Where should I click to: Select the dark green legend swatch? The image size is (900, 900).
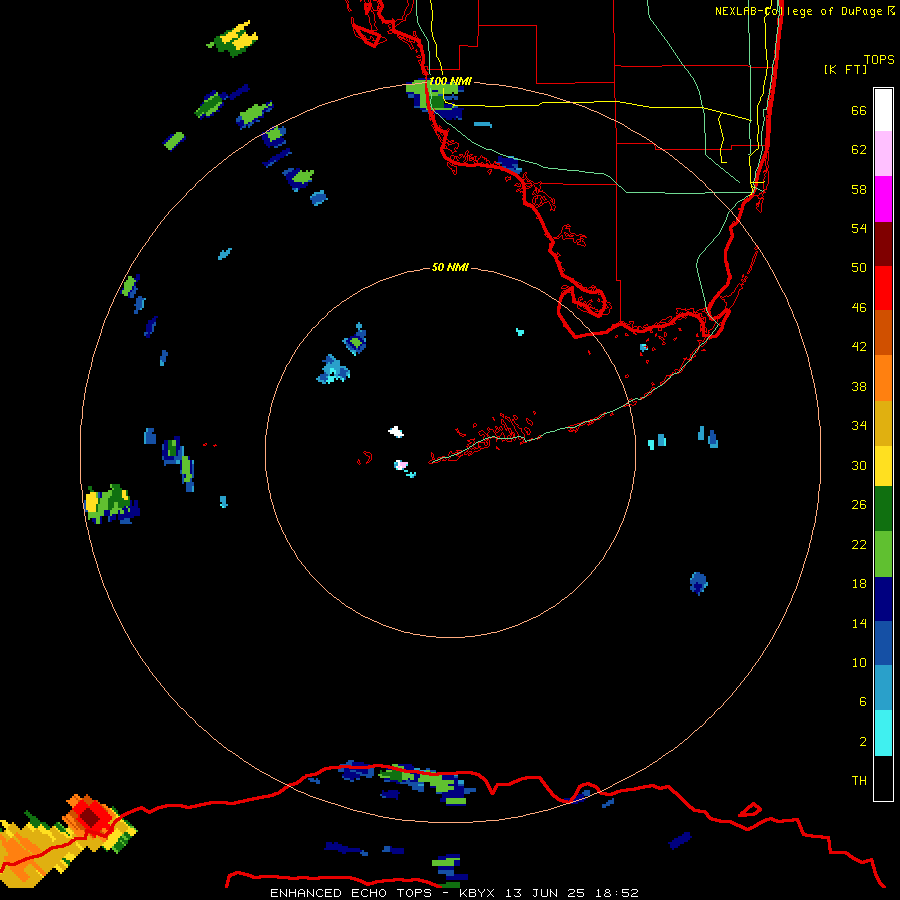tap(883, 509)
